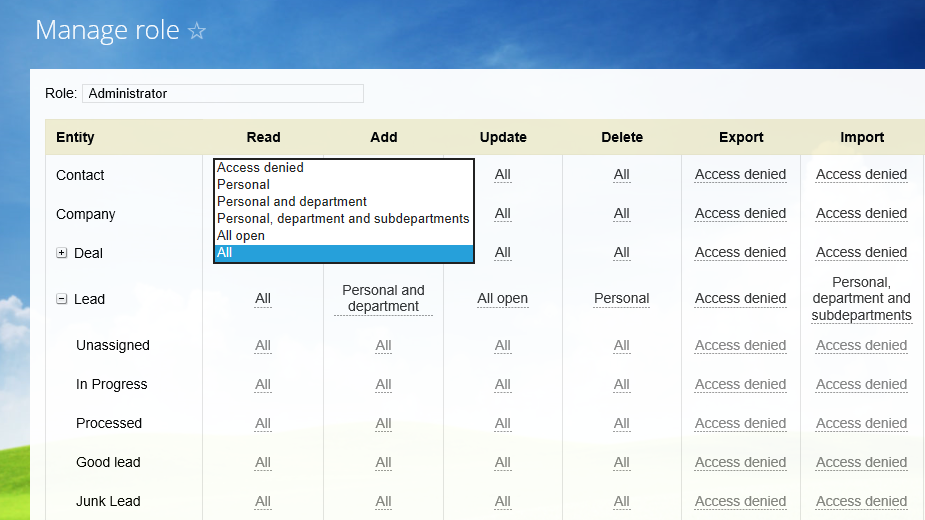Open Lead Read permission 'All'
The width and height of the screenshot is (925, 520).
pos(263,299)
